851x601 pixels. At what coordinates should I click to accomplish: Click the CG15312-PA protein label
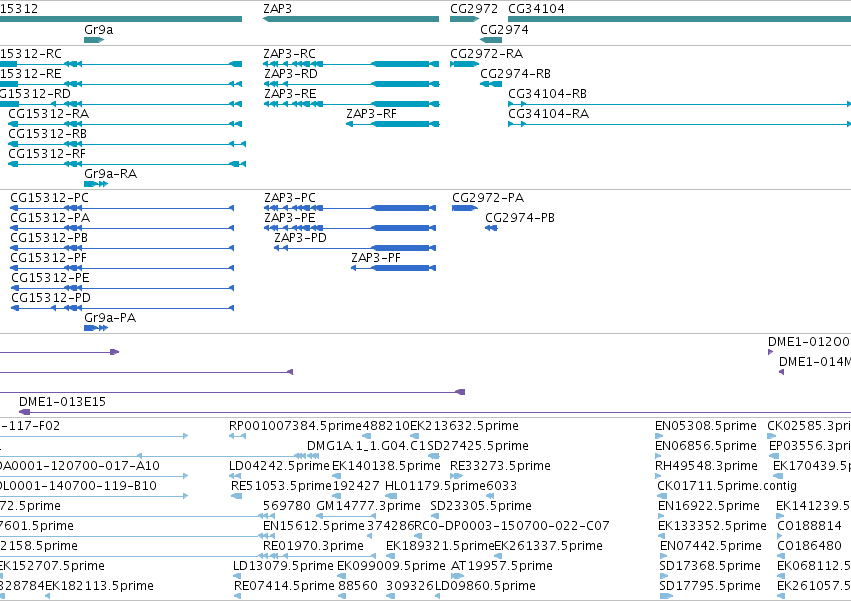click(50, 218)
